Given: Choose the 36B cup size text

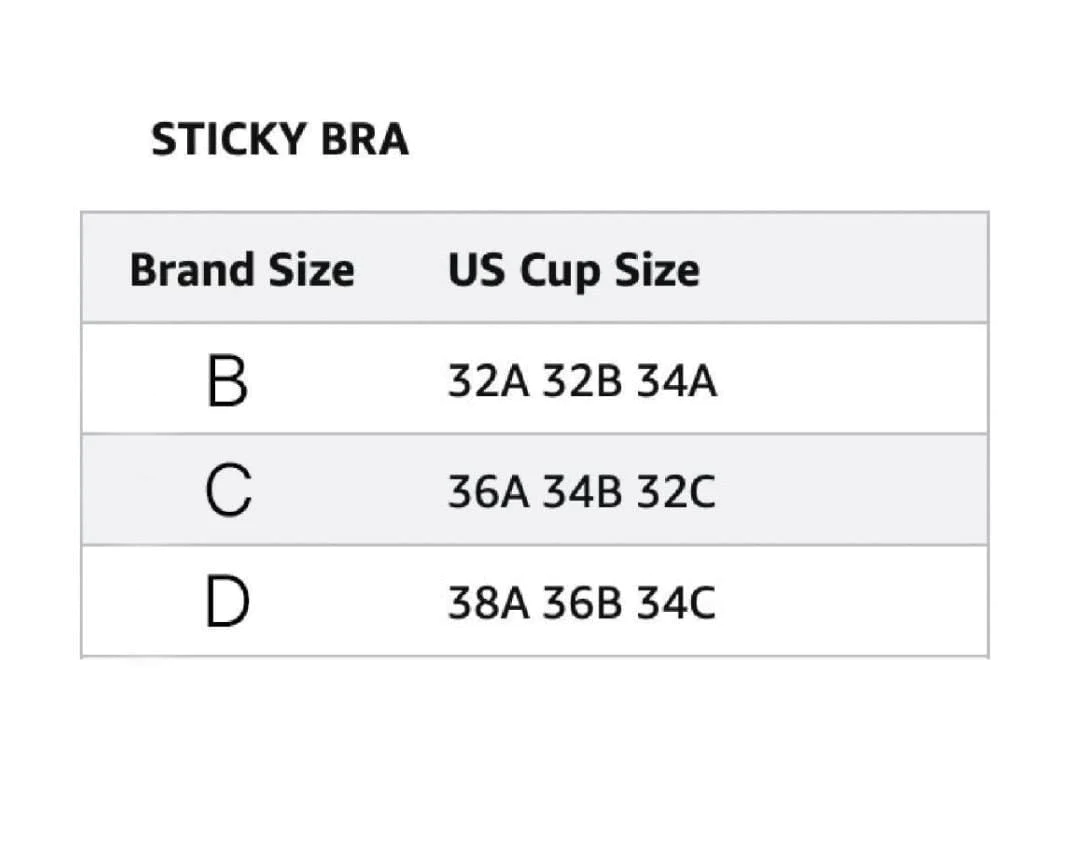Looking at the screenshot, I should [x=582, y=605].
